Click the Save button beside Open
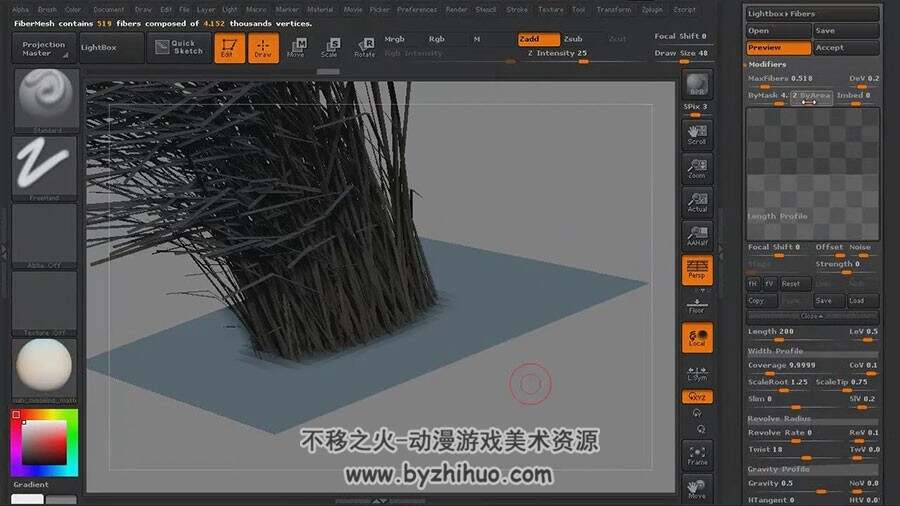Image resolution: width=900 pixels, height=506 pixels. 847,30
